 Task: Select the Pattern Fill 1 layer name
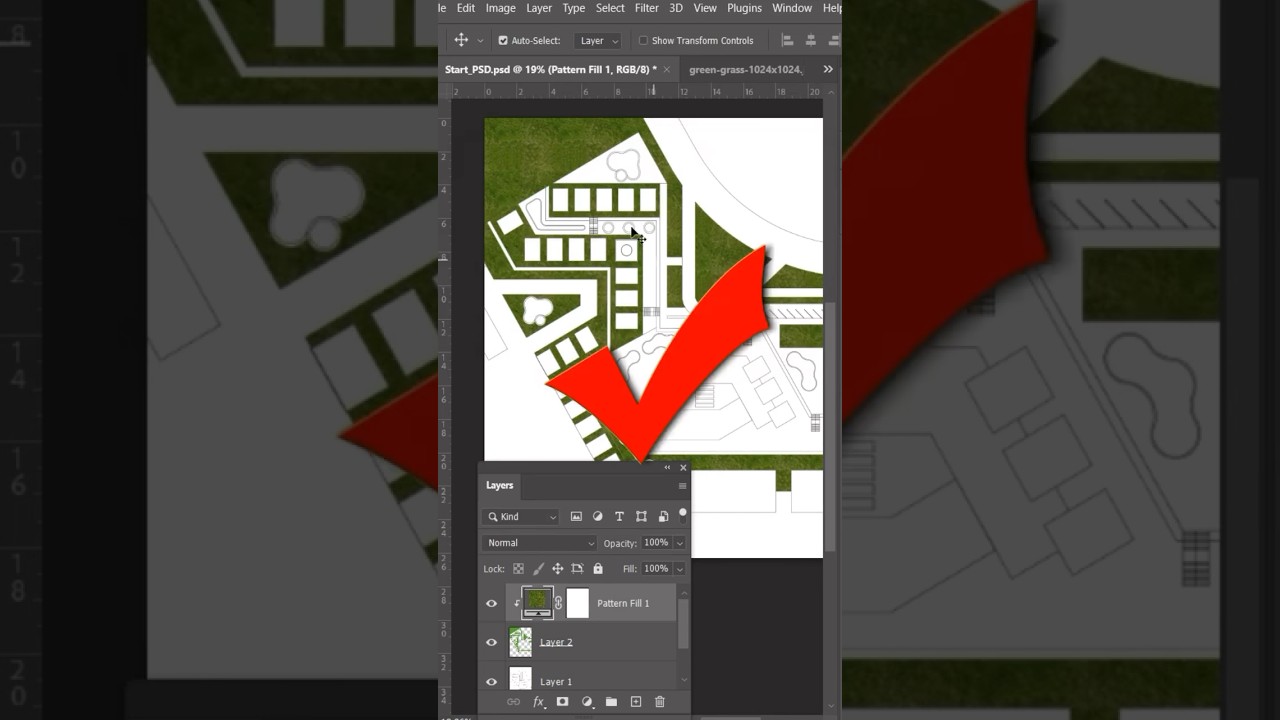pos(623,604)
